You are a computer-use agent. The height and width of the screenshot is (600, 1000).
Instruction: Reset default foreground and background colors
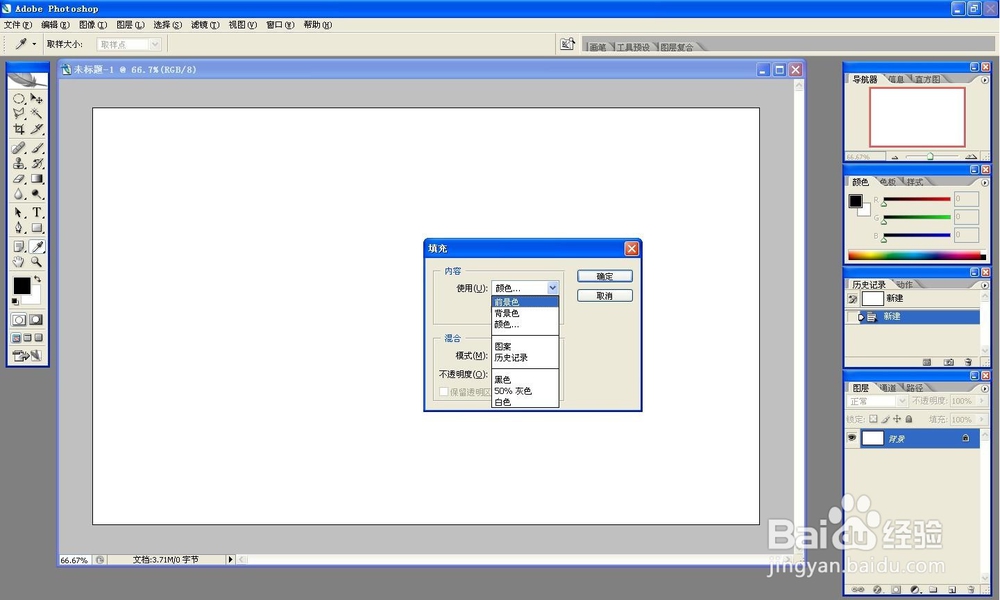coord(15,302)
